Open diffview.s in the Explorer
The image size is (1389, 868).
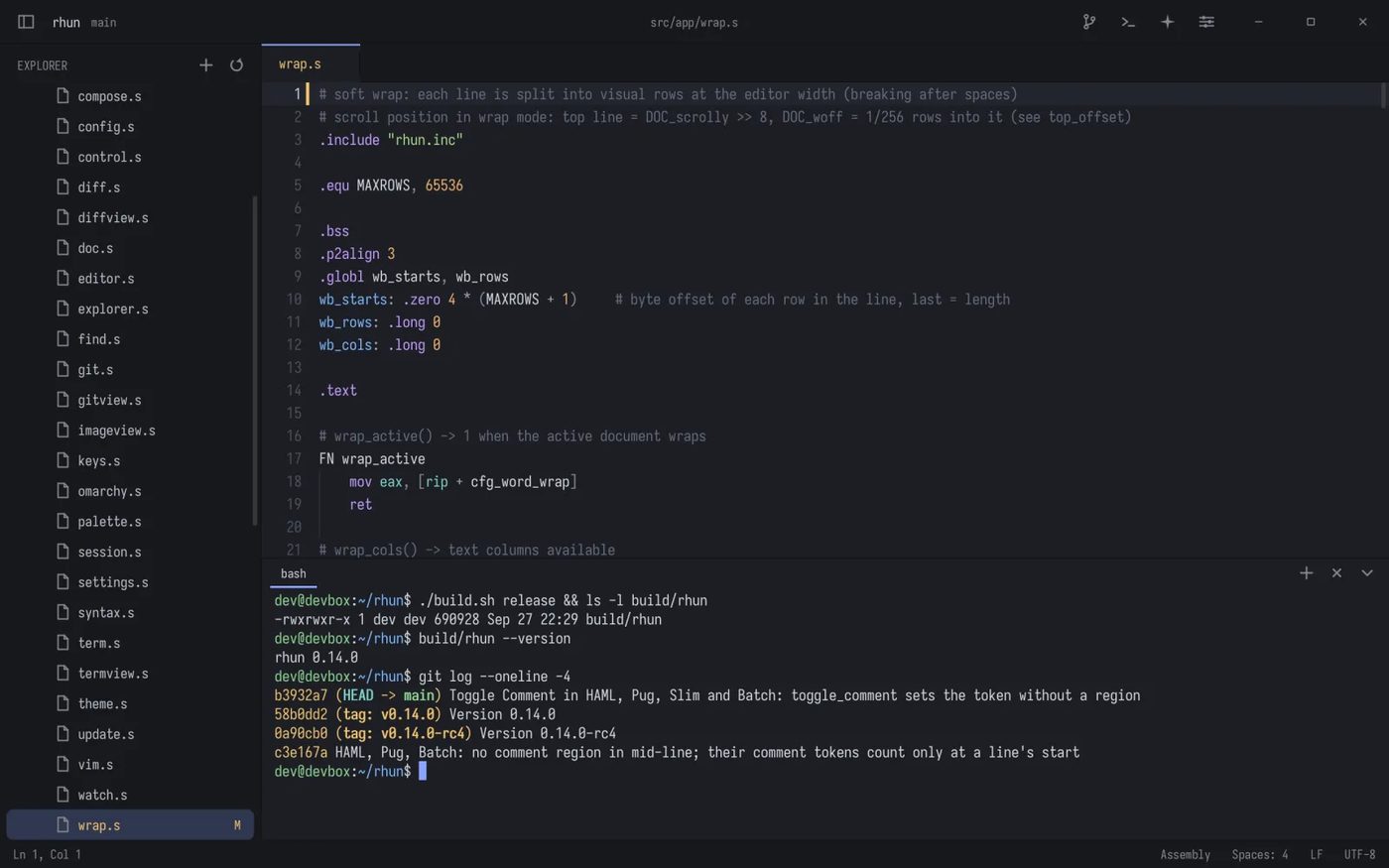coord(130,217)
